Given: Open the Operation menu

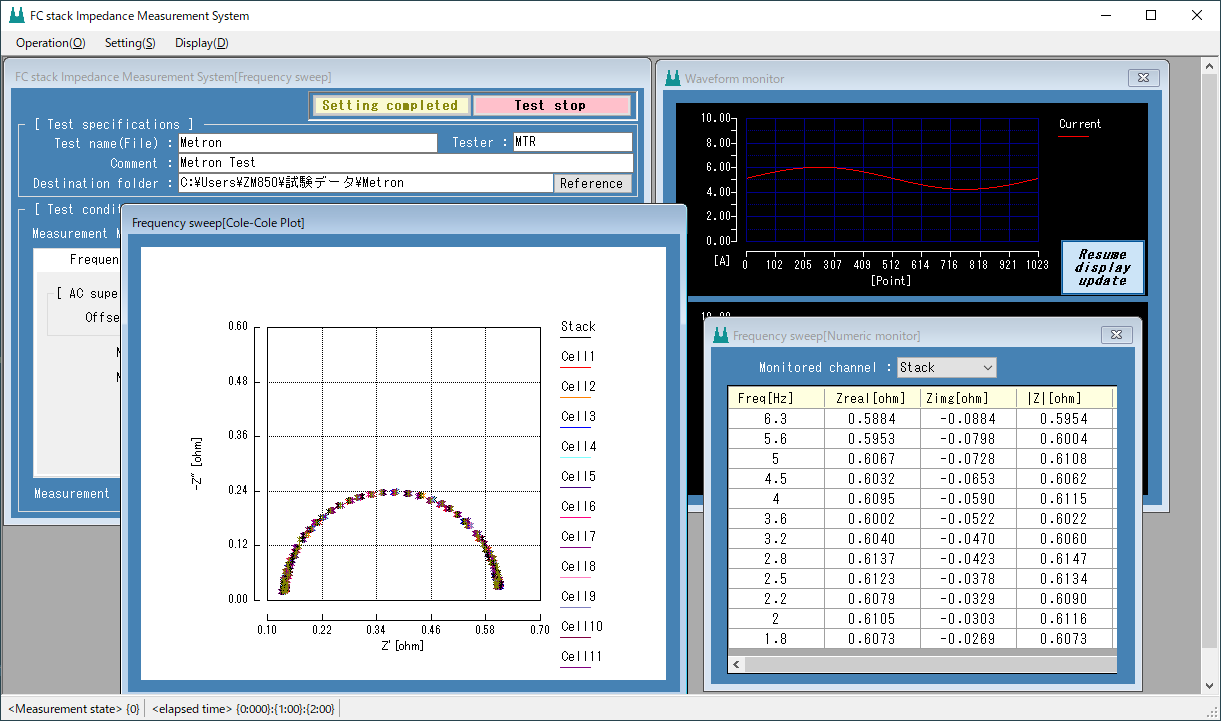Looking at the screenshot, I should click(51, 43).
